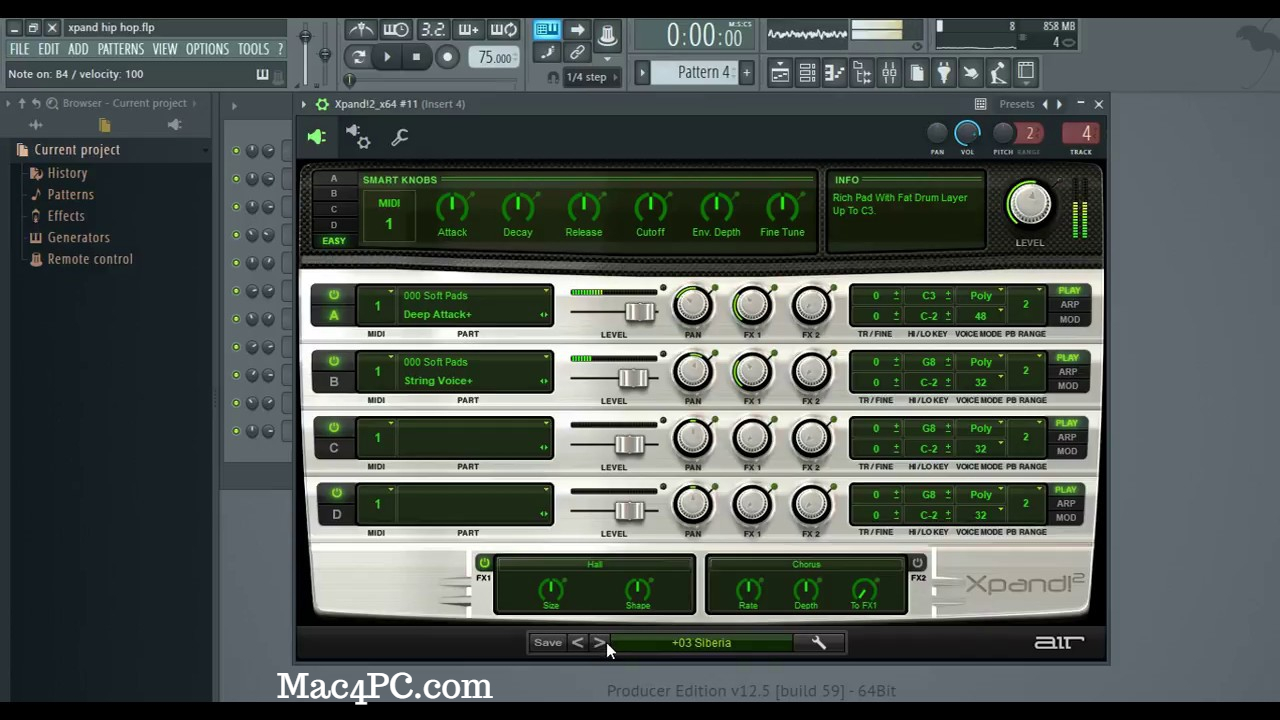This screenshot has width=1280, height=720.
Task: Select Patterns in the browser tree
Action: click(70, 194)
